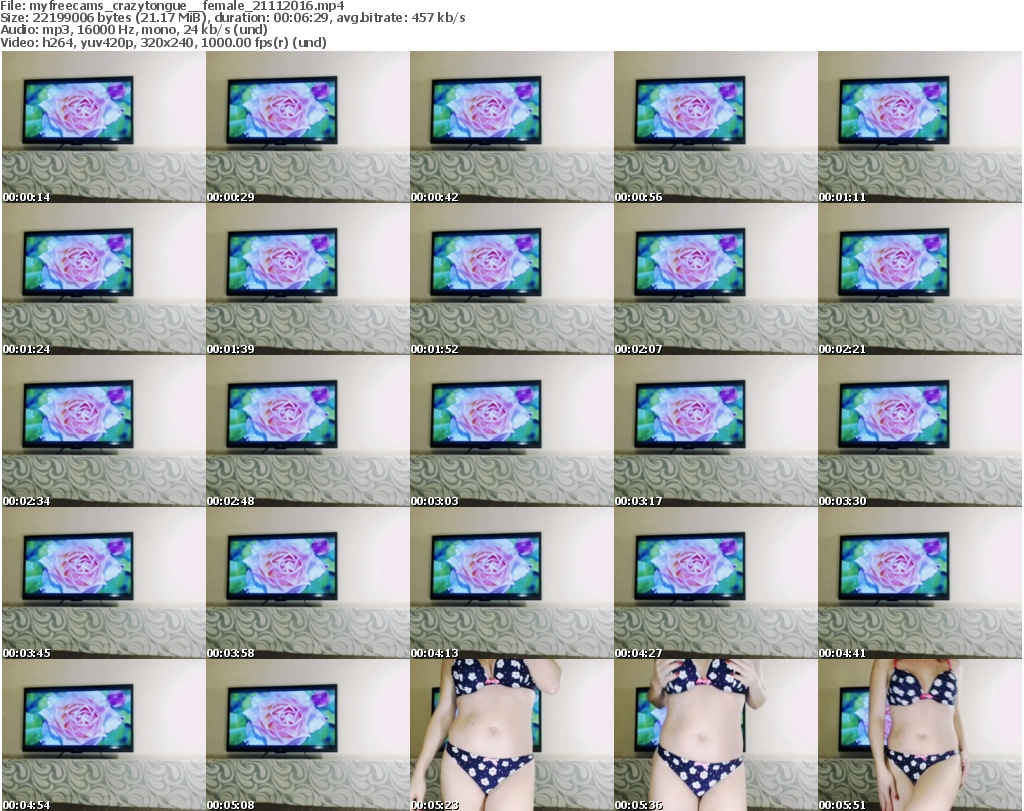Choose the frame at 00:04:41
This screenshot has height=811, width=1024.
click(x=920, y=583)
